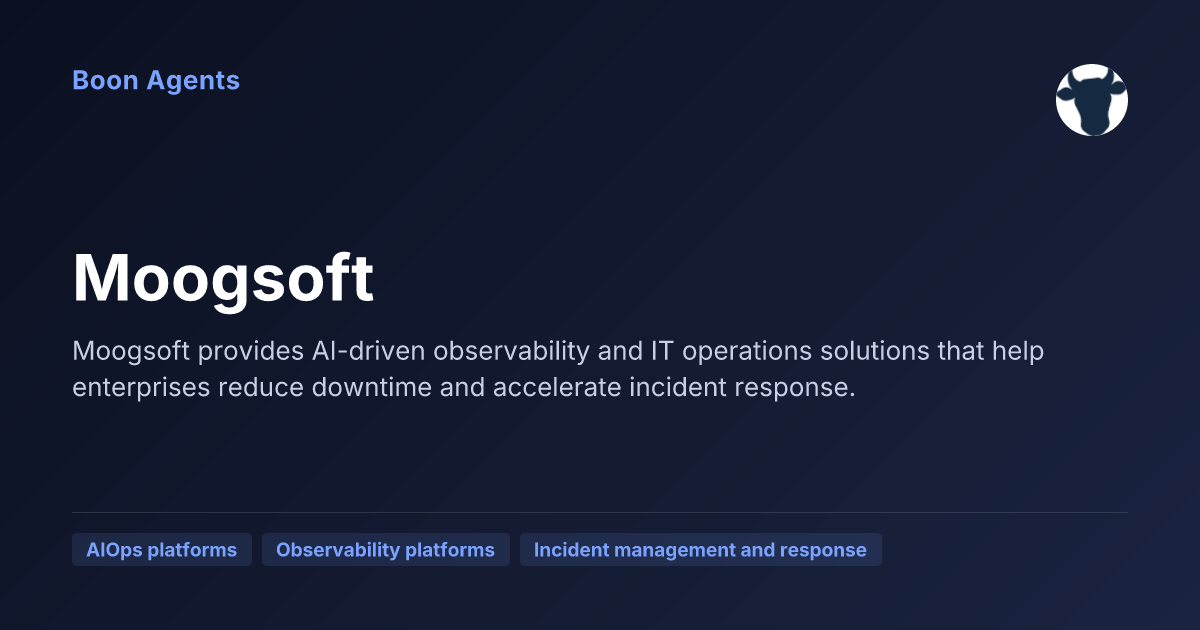
Task: Select the AIOps platforms tag
Action: tap(162, 550)
